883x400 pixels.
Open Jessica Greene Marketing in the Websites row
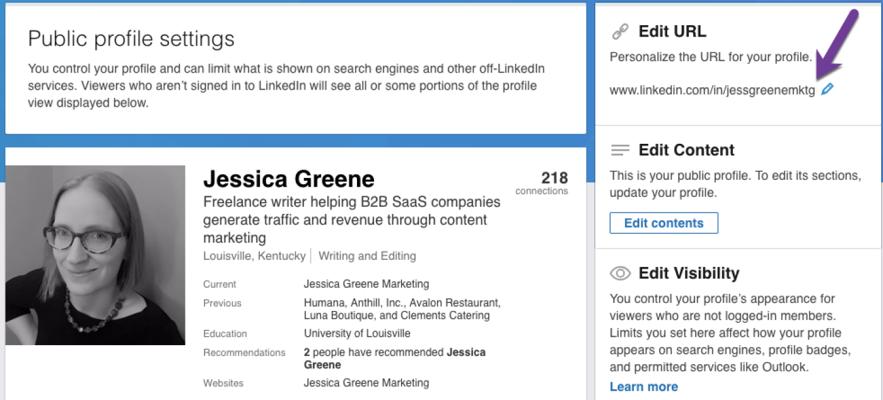click(366, 383)
